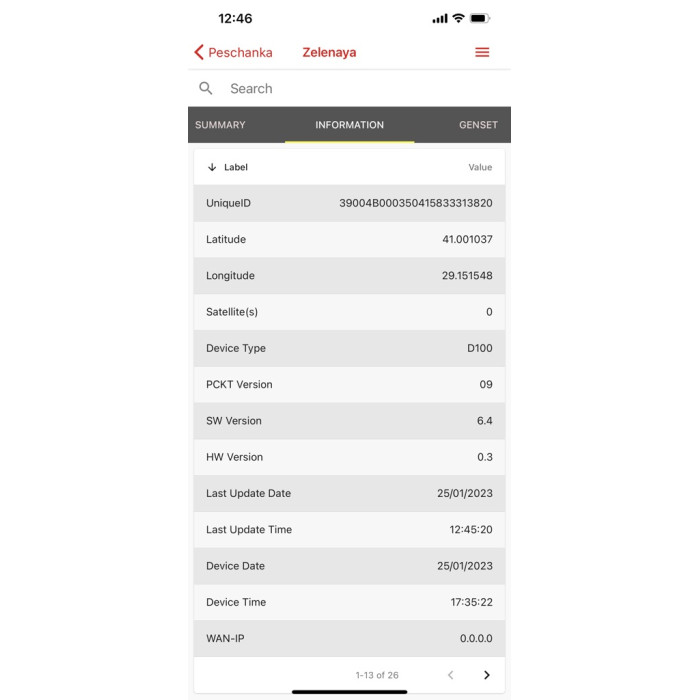Screen dimensions: 700x700
Task: Open the Genset tab
Action: (478, 125)
